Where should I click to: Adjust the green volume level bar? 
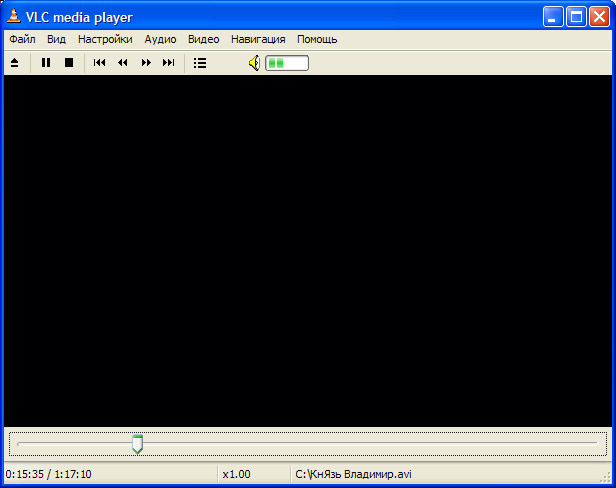pyautogui.click(x=287, y=63)
